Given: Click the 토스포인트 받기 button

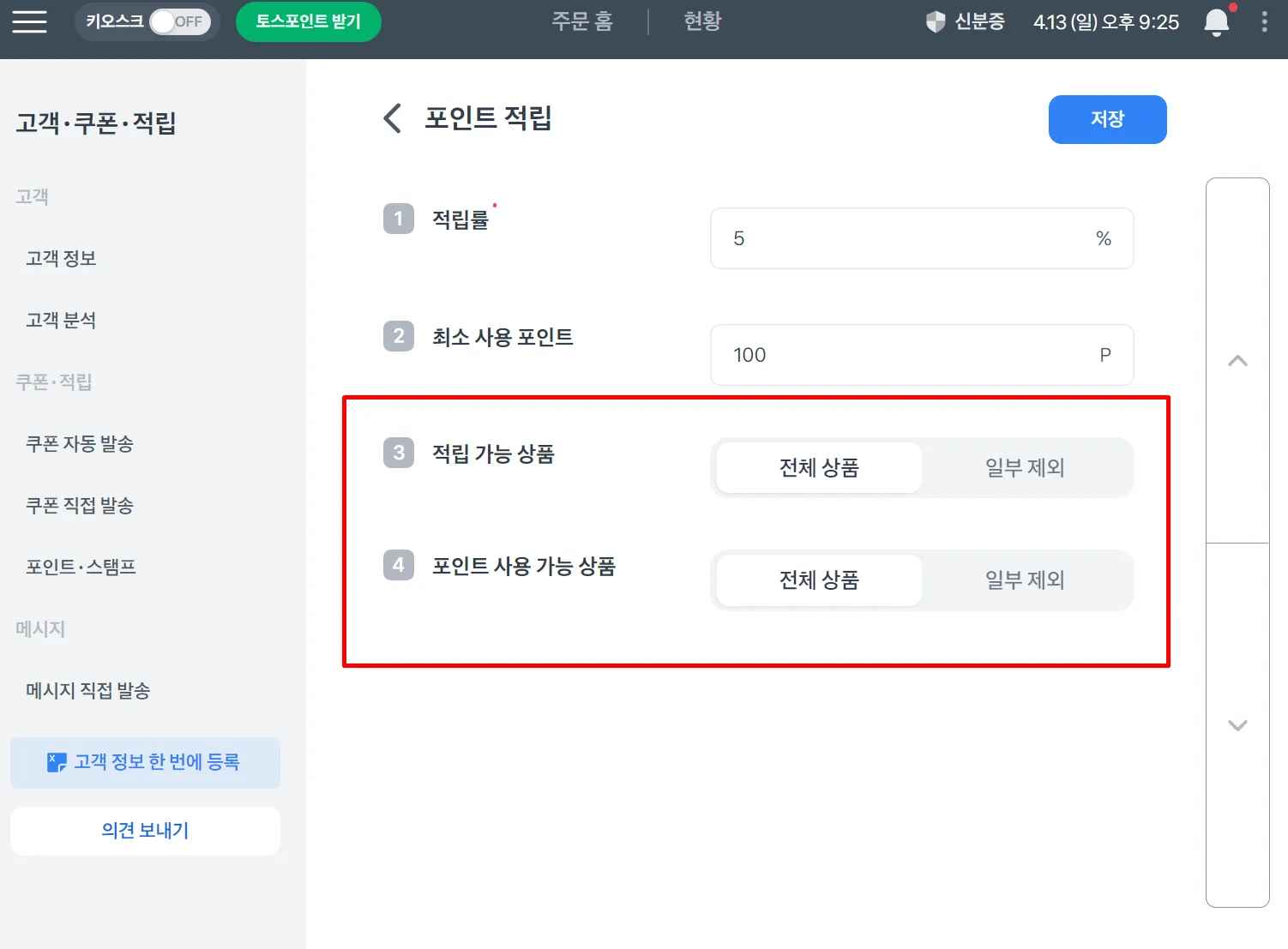Looking at the screenshot, I should [308, 21].
